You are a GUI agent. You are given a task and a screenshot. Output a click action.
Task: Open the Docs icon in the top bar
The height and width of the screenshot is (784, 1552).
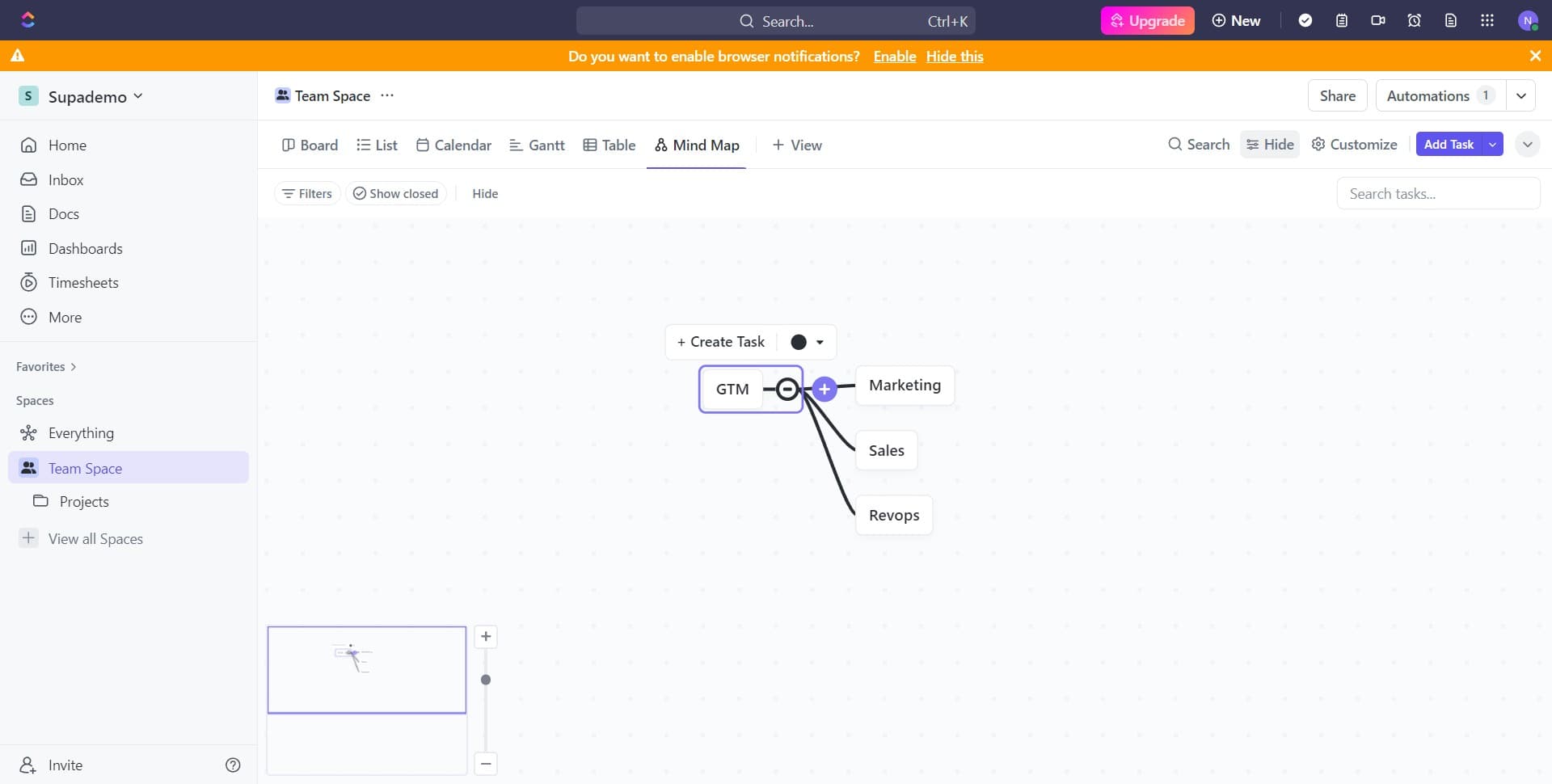tap(1451, 20)
